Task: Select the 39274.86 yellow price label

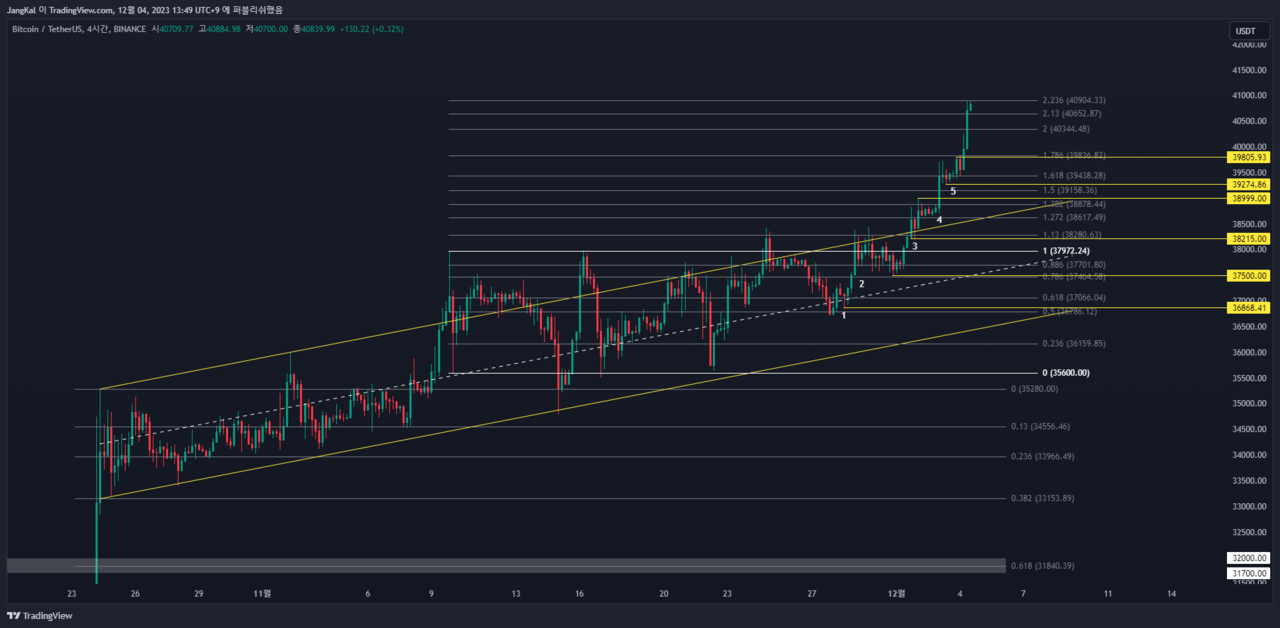Action: coord(1249,185)
